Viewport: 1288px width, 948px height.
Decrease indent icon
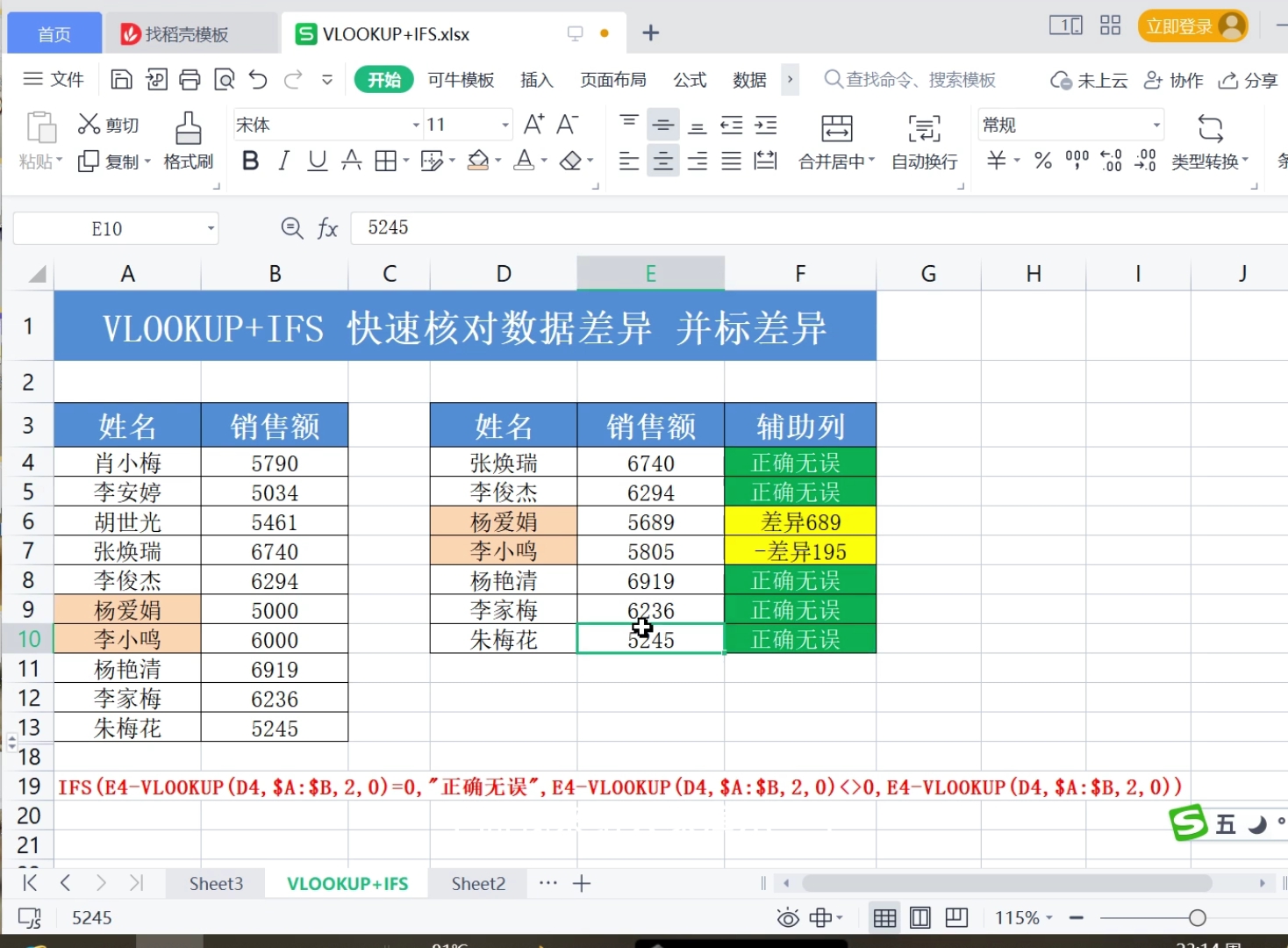click(x=732, y=125)
